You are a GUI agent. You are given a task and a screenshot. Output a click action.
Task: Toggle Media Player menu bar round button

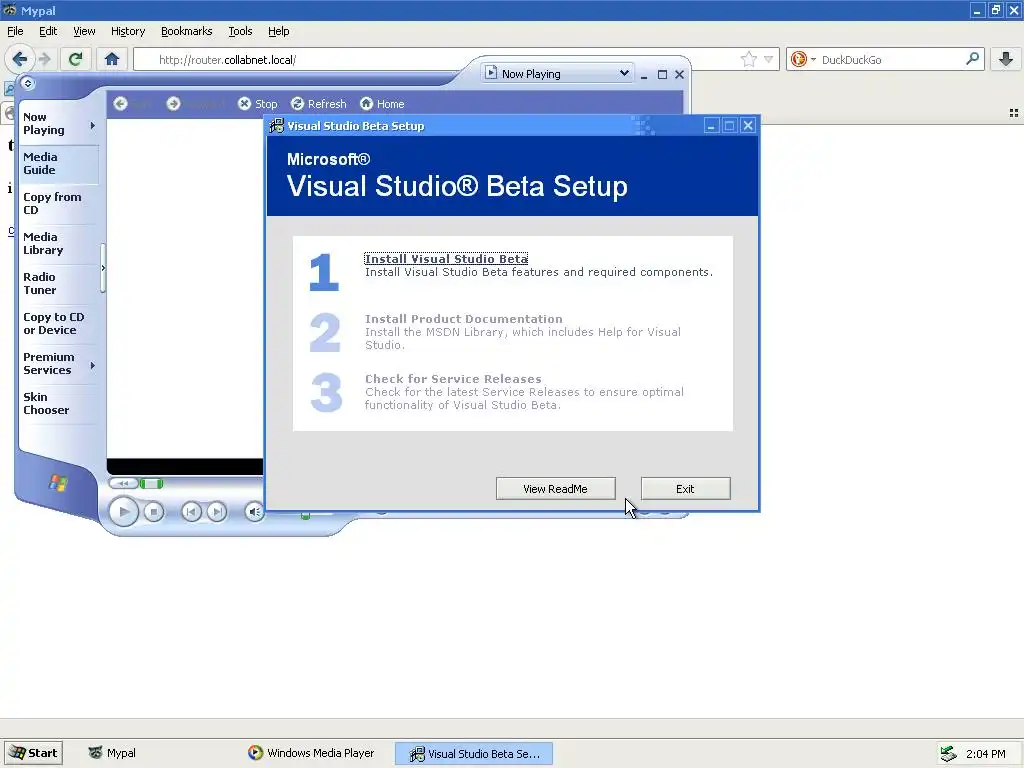[x=27, y=83]
